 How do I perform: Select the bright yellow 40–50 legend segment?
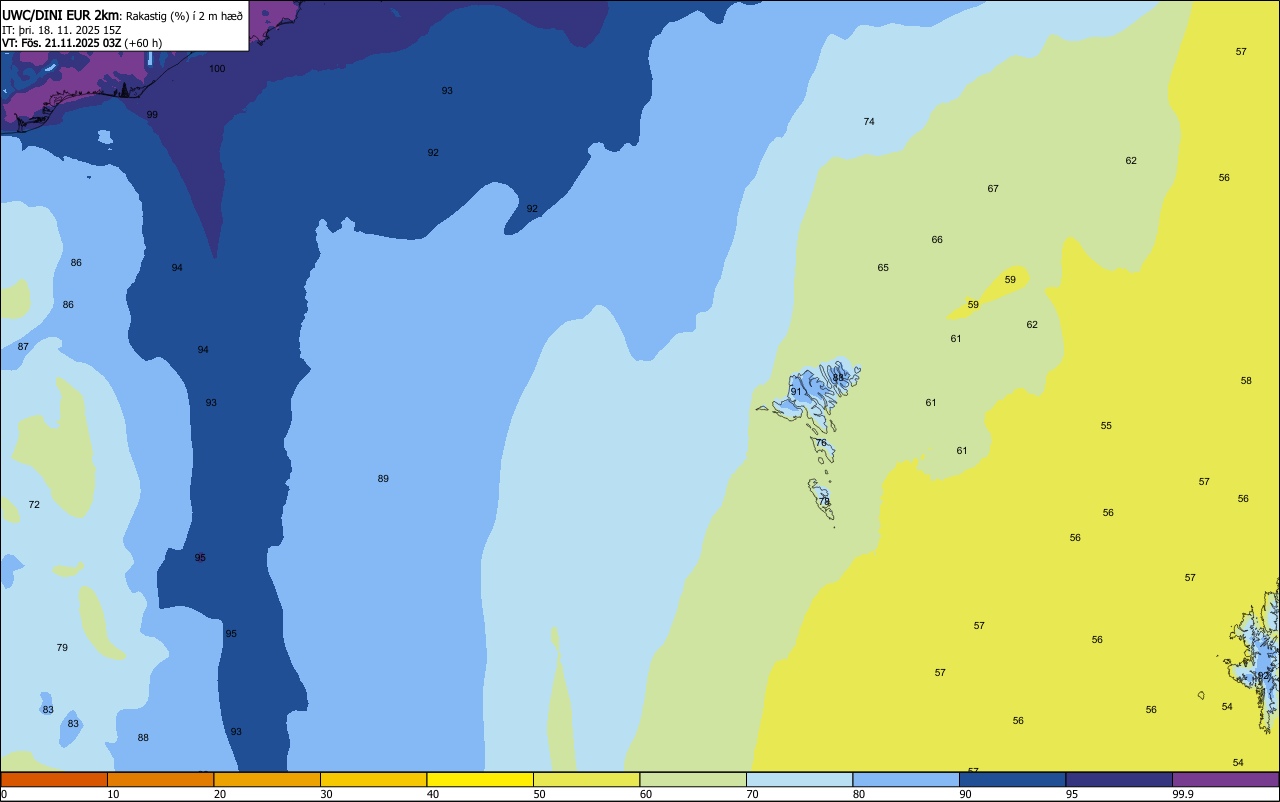point(480,779)
